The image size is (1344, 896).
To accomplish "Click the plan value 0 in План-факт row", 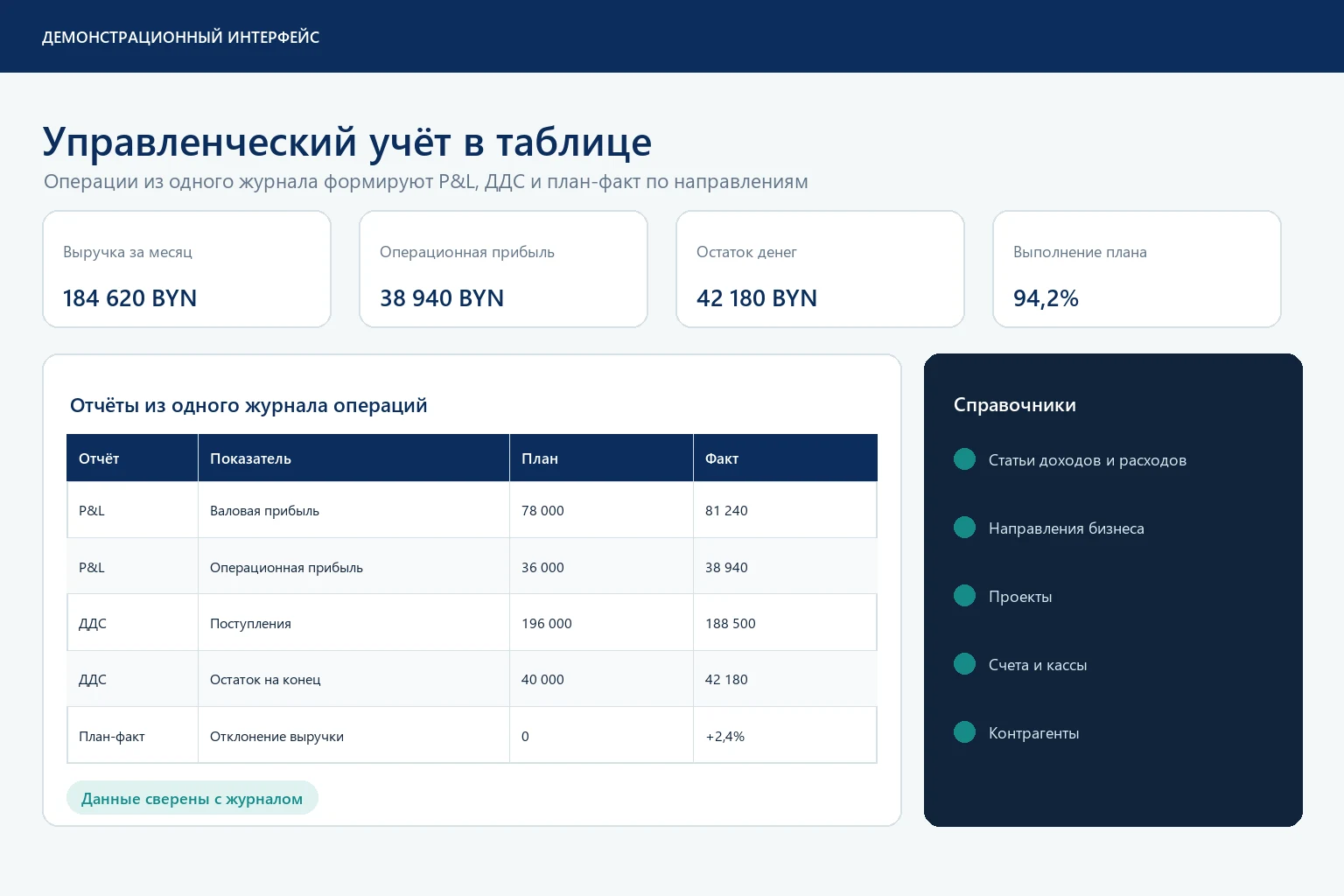I will pyautogui.click(x=525, y=736).
